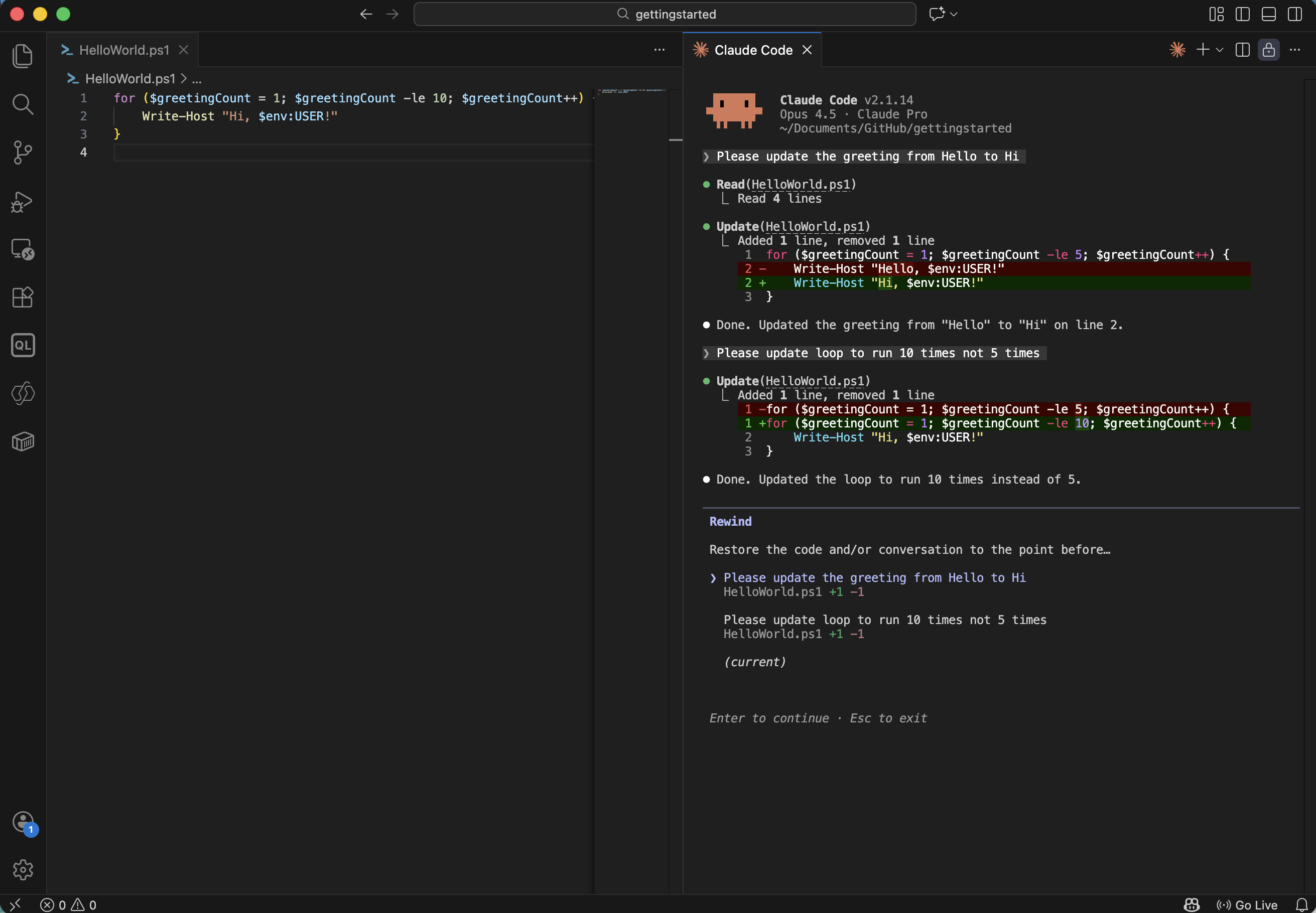Image resolution: width=1316 pixels, height=913 pixels.
Task: Click Go Live in status bar
Action: pyautogui.click(x=1247, y=904)
